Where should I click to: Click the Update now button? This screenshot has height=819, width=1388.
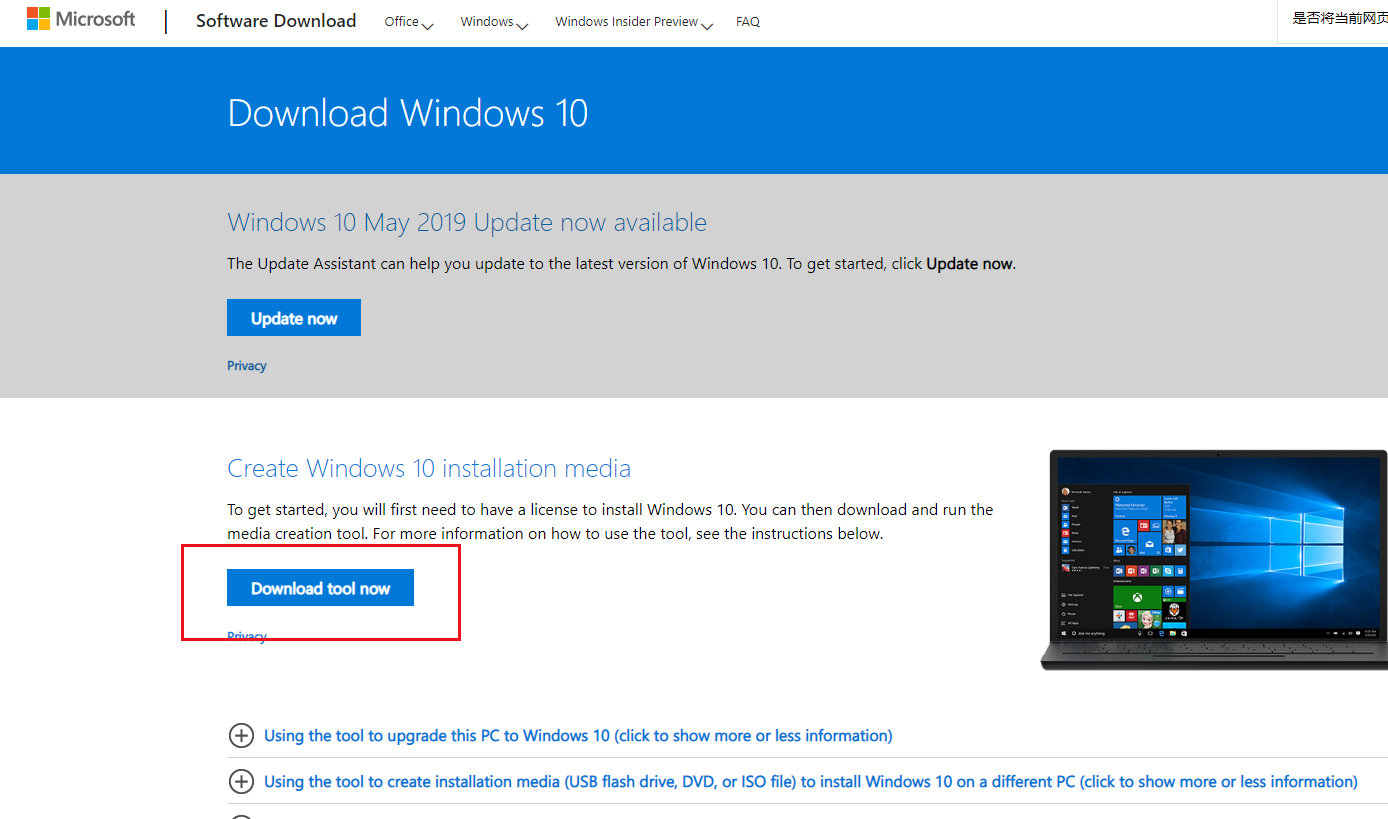294,318
